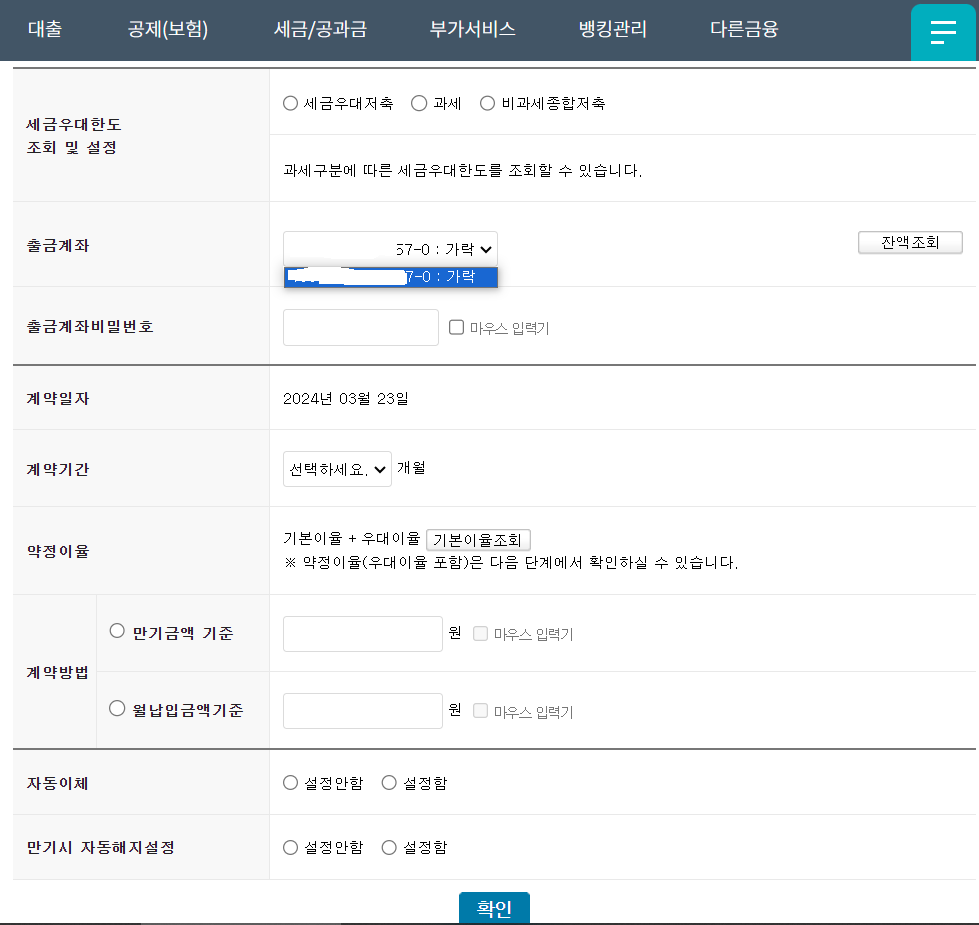979x925 pixels.
Task: Click the 기본이율조회 rate inquiry button
Action: coord(479,539)
